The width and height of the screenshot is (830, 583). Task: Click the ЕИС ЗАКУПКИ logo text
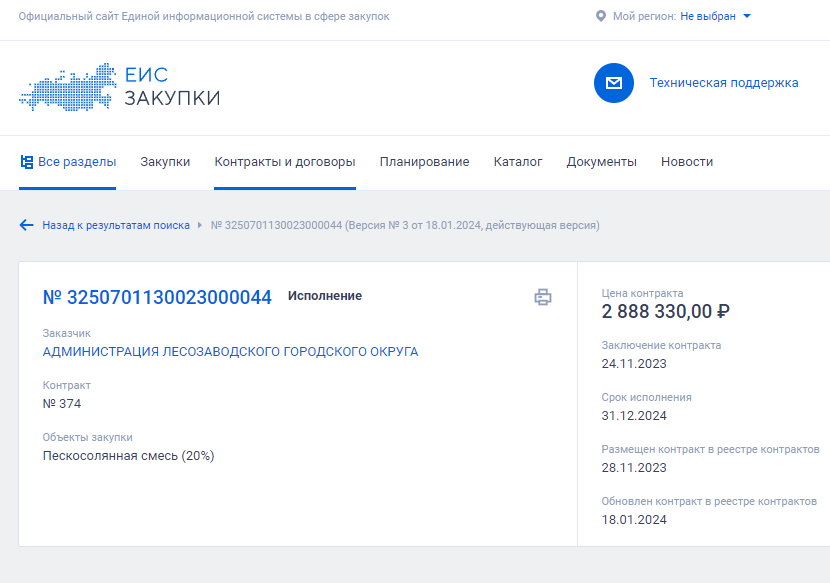(172, 87)
